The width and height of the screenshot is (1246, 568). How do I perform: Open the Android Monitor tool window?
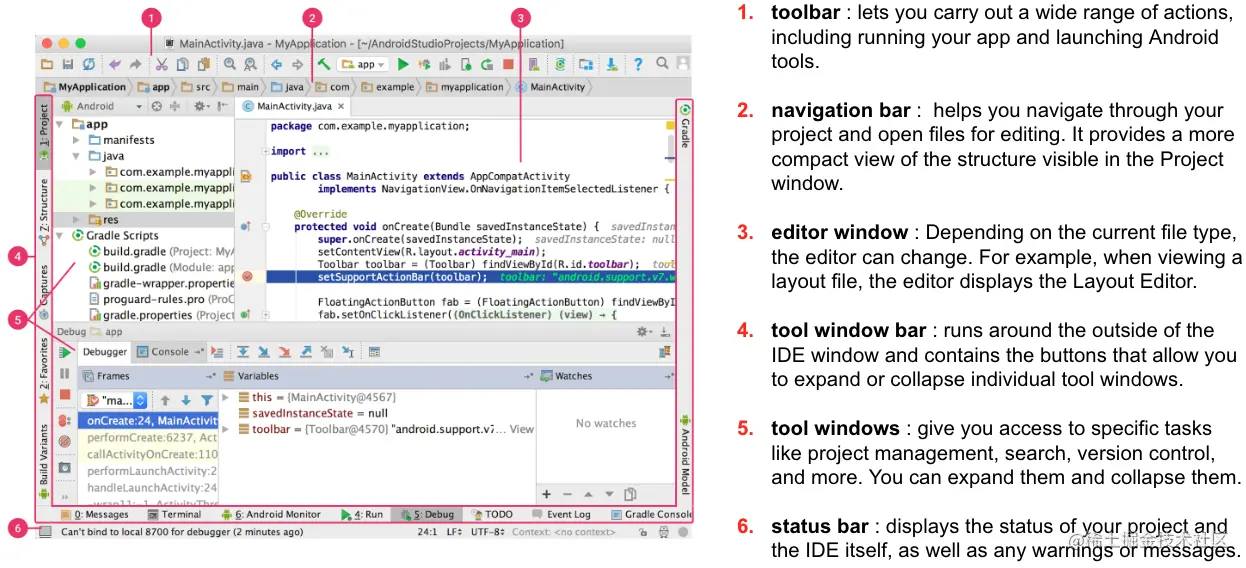click(271, 515)
